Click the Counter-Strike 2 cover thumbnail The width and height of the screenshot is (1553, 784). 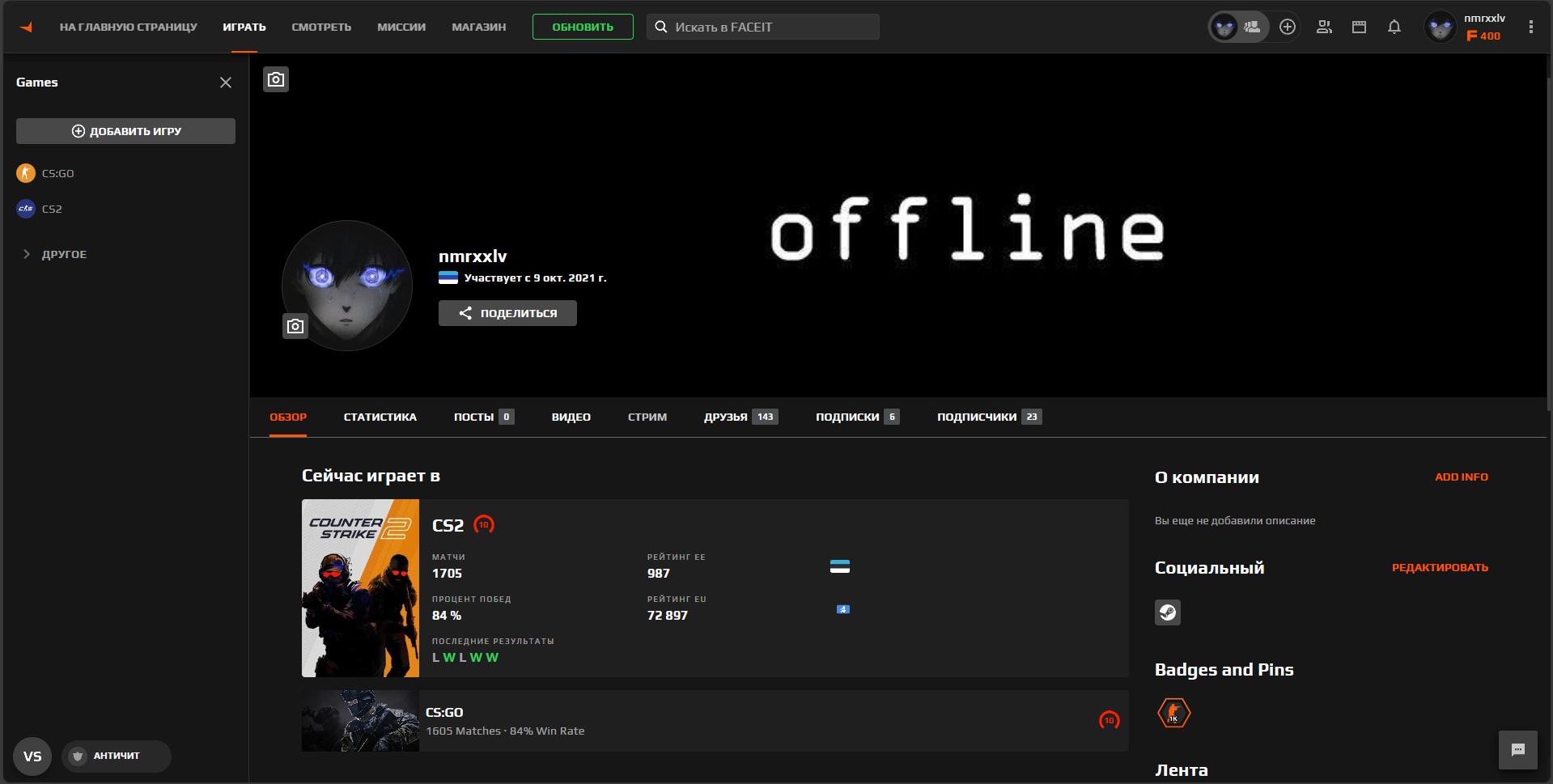click(360, 588)
